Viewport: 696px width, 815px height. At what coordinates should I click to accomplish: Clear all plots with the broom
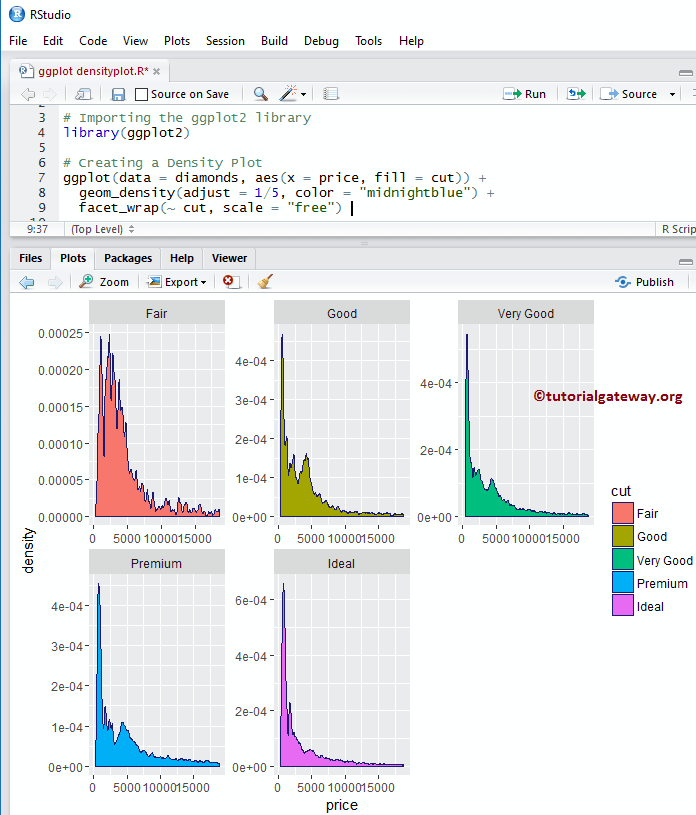(264, 282)
